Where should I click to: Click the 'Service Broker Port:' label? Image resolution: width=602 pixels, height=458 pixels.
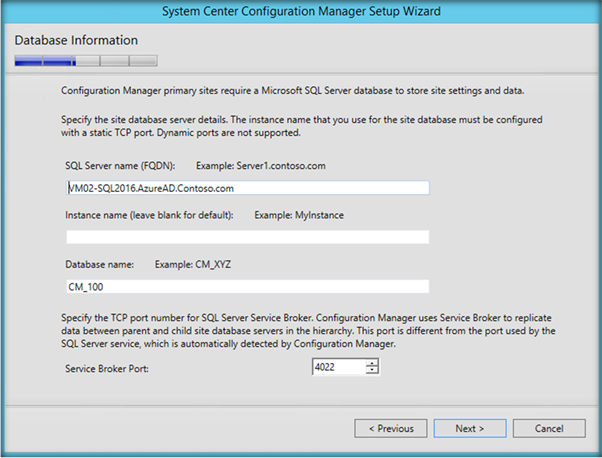(x=107, y=369)
